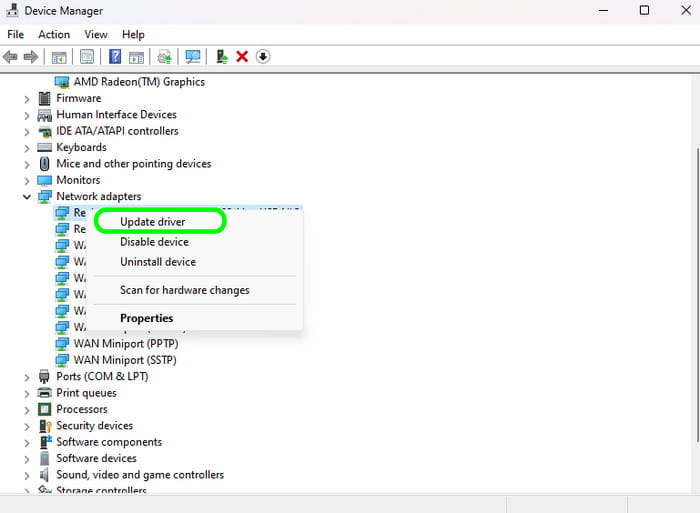Select WAN Miniport (PPTP) adapter
The width and height of the screenshot is (700, 513).
tap(125, 344)
